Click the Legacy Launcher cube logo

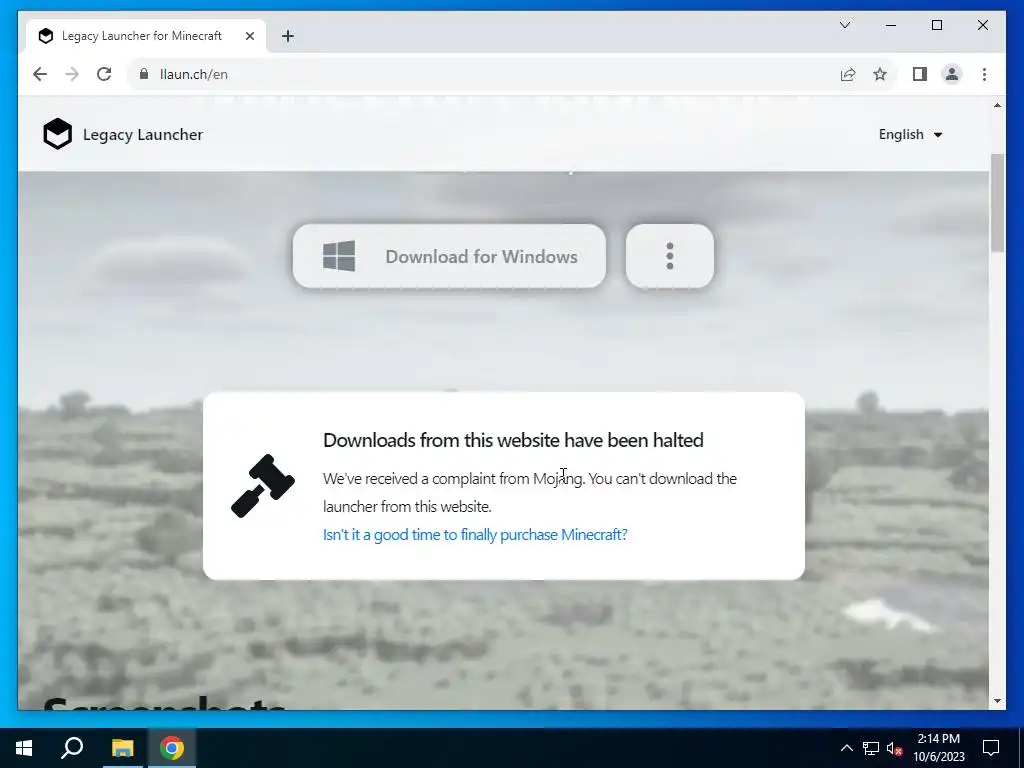[57, 134]
